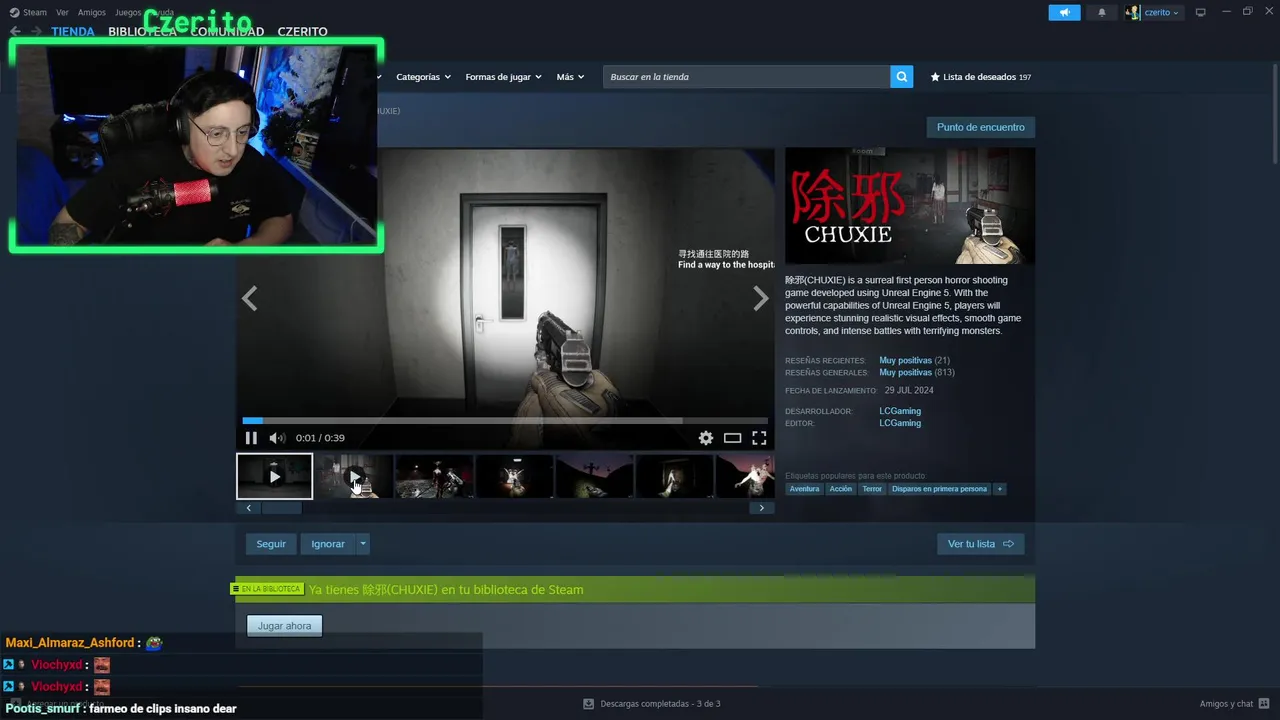Image resolution: width=1280 pixels, height=720 pixels.
Task: Expand the Más dropdown
Action: point(570,77)
